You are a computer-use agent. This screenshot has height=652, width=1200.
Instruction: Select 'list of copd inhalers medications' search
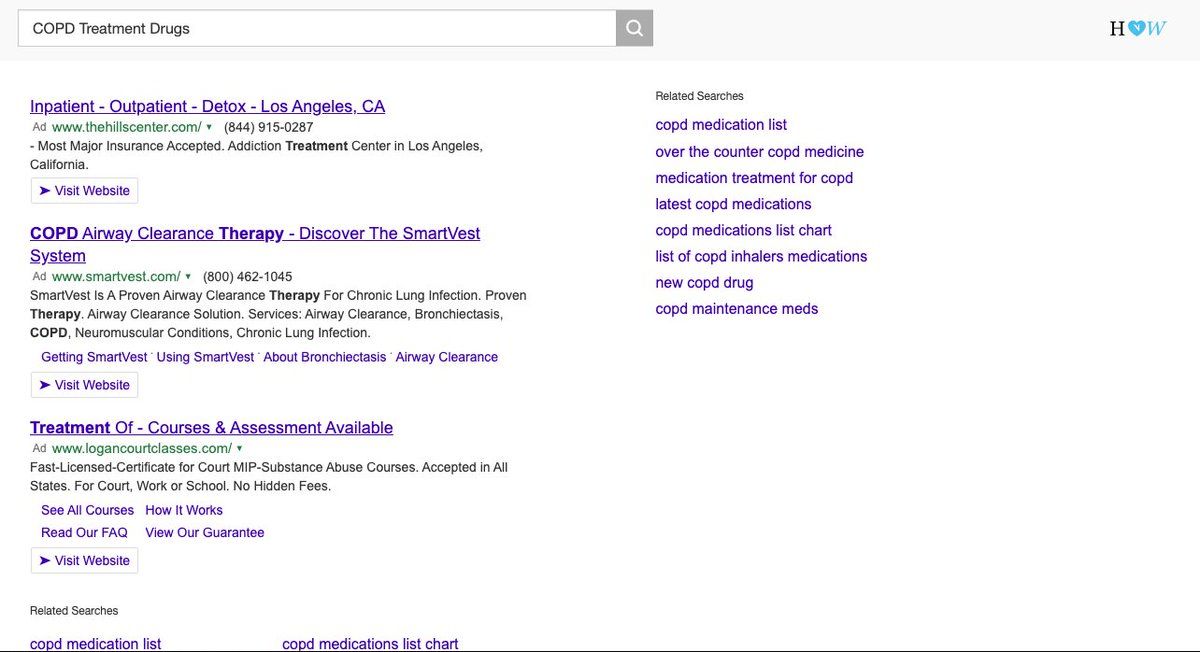(761, 256)
